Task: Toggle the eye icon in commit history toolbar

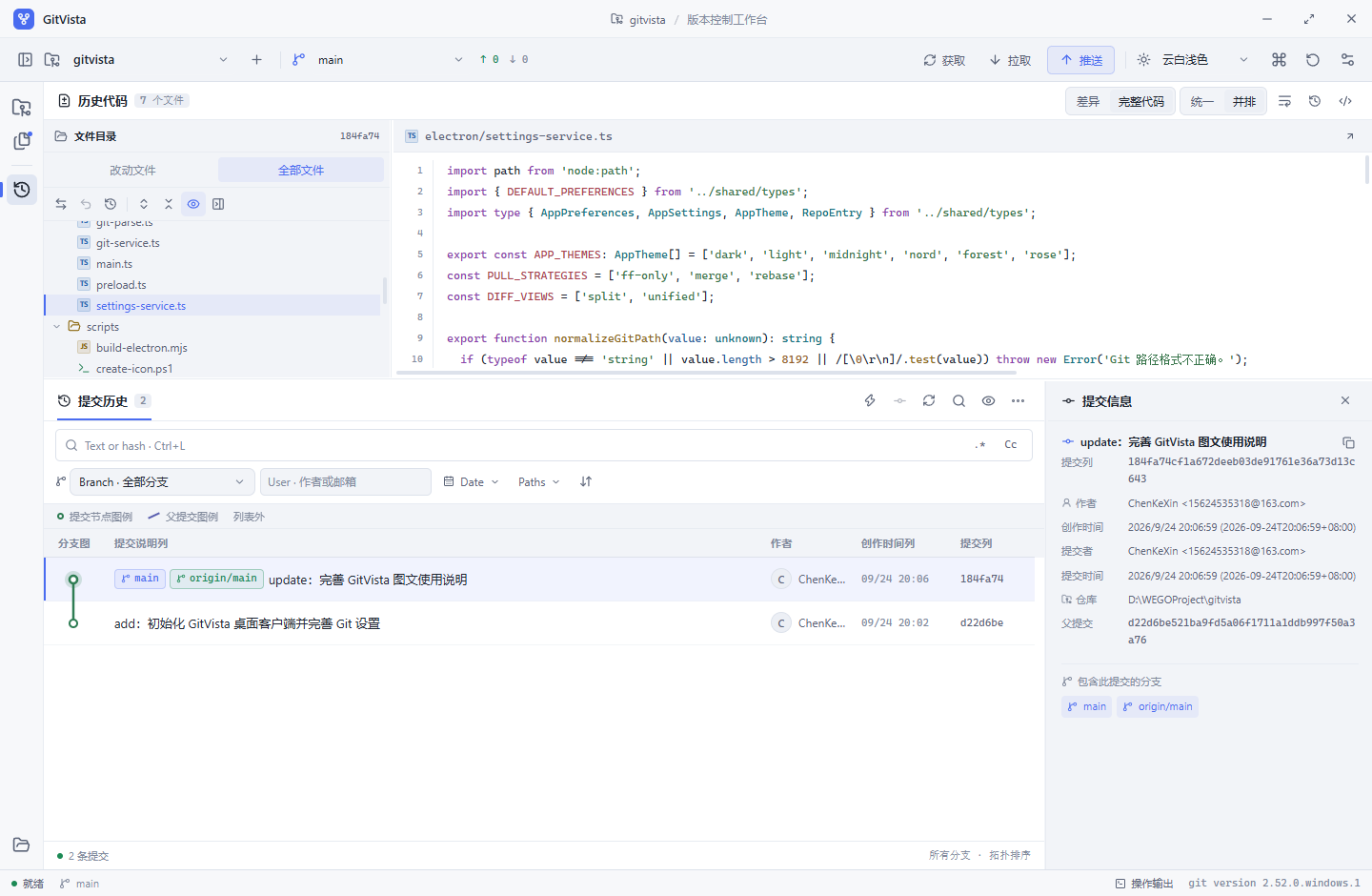Action: pyautogui.click(x=988, y=401)
